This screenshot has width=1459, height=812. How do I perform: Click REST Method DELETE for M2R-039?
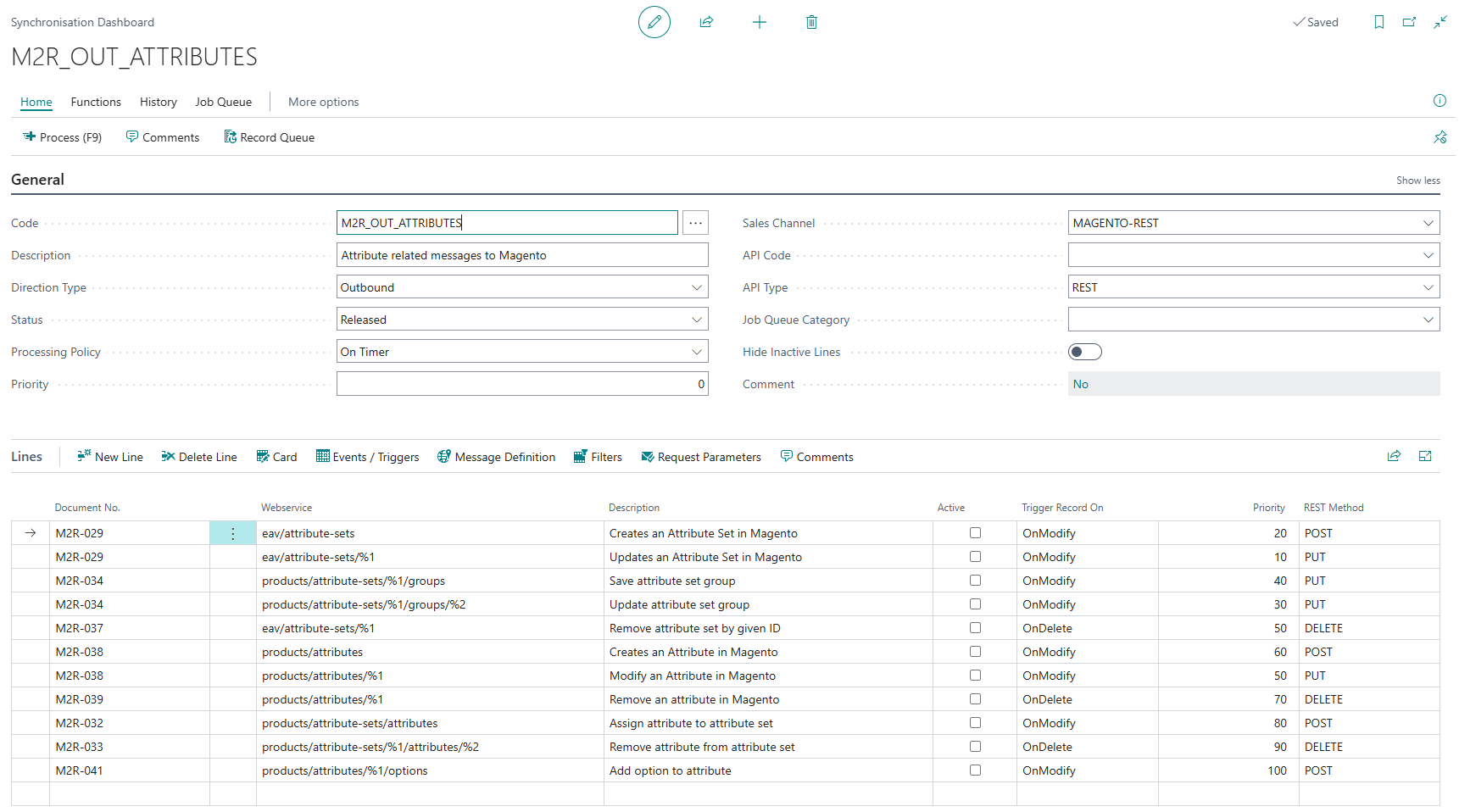point(1369,699)
